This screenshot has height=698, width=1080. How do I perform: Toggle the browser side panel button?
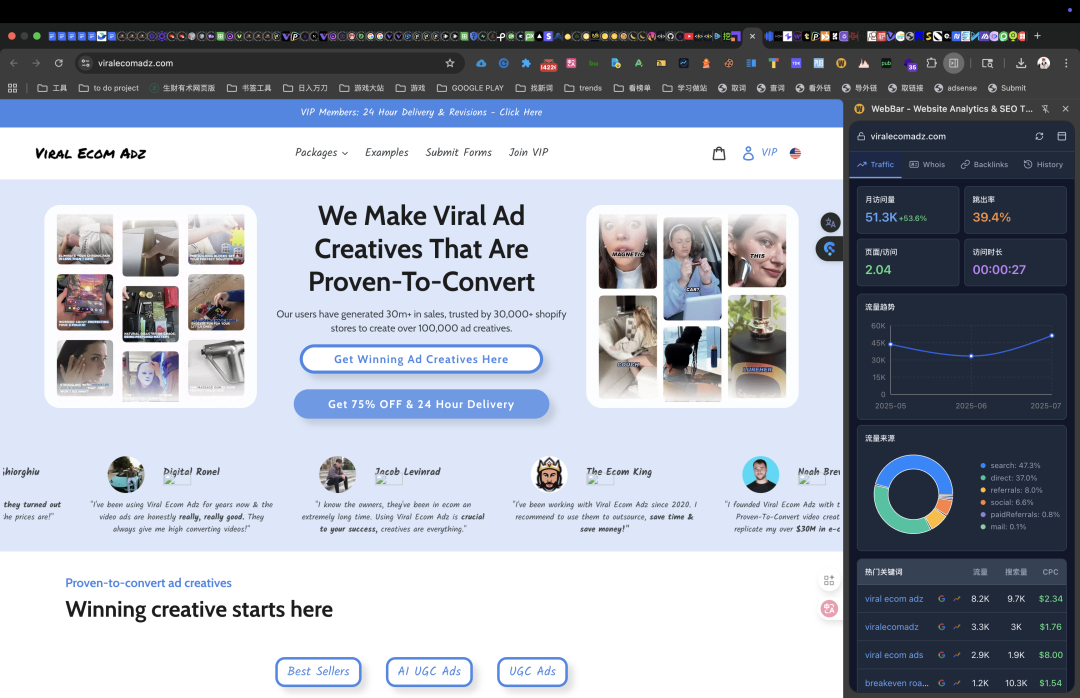(x=953, y=63)
